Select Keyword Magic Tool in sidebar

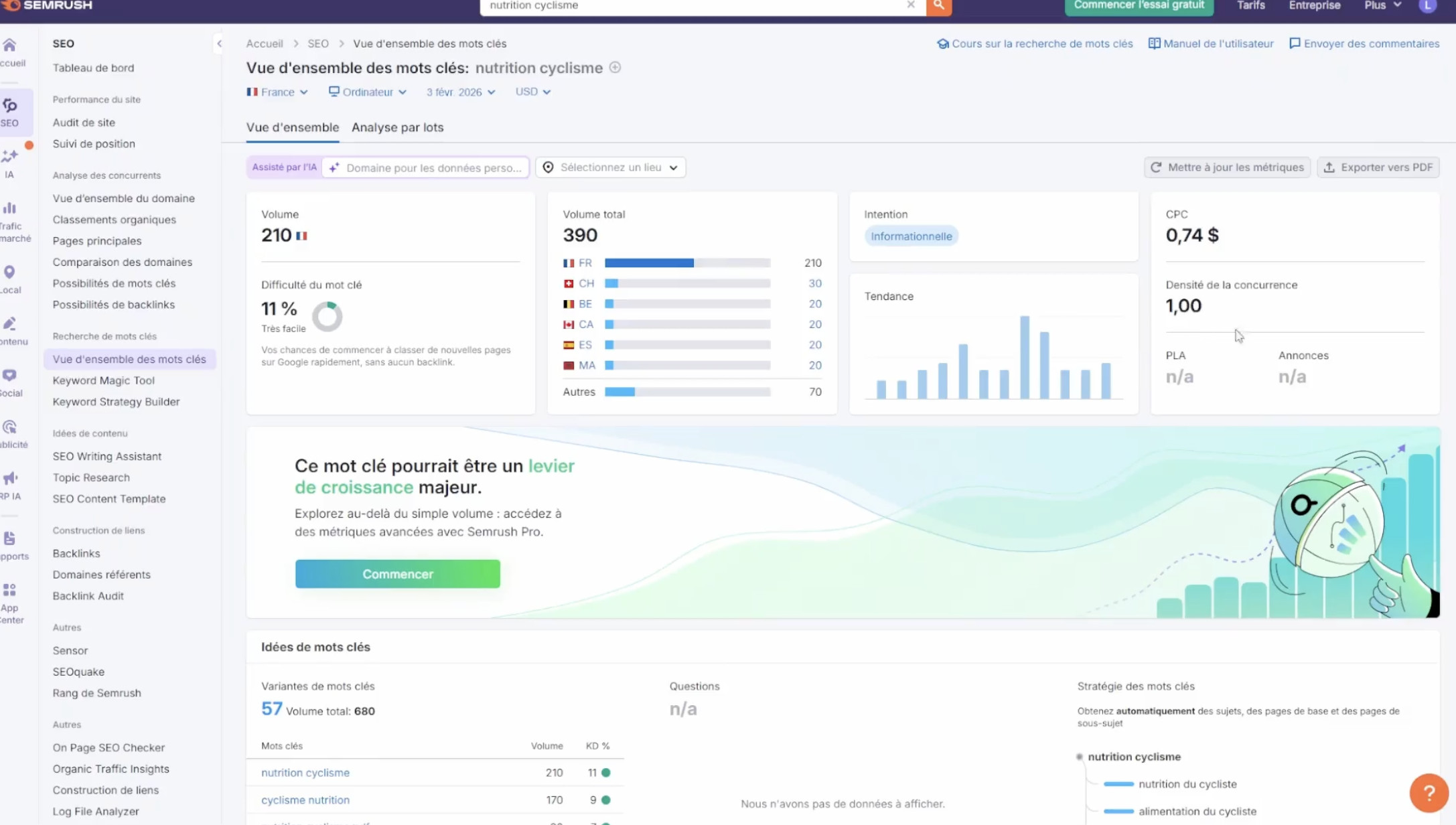(x=104, y=380)
